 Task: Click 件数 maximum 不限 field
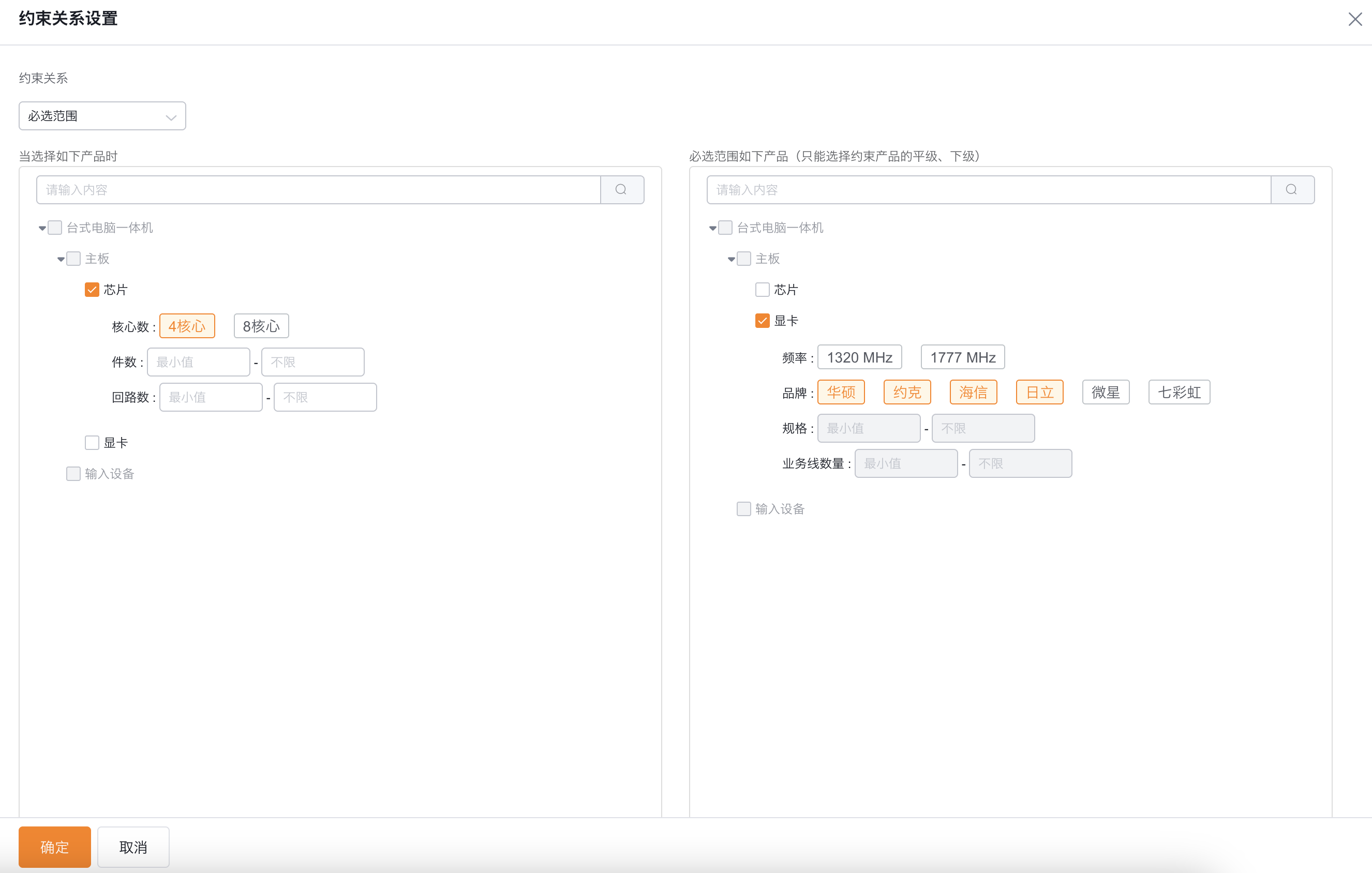[x=313, y=362]
